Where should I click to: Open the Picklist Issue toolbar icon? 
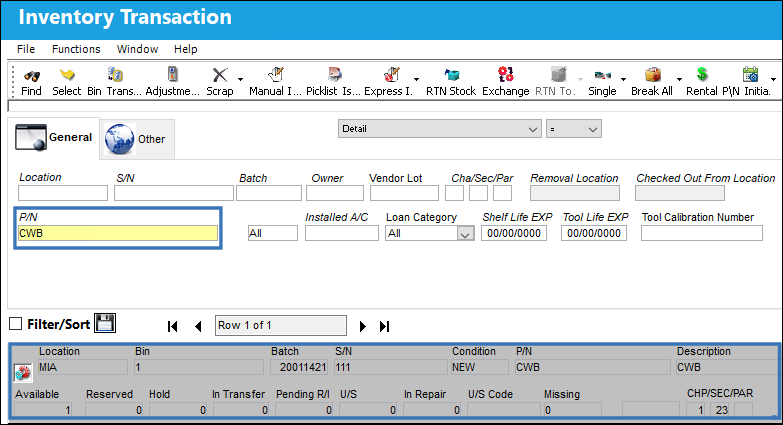[334, 75]
